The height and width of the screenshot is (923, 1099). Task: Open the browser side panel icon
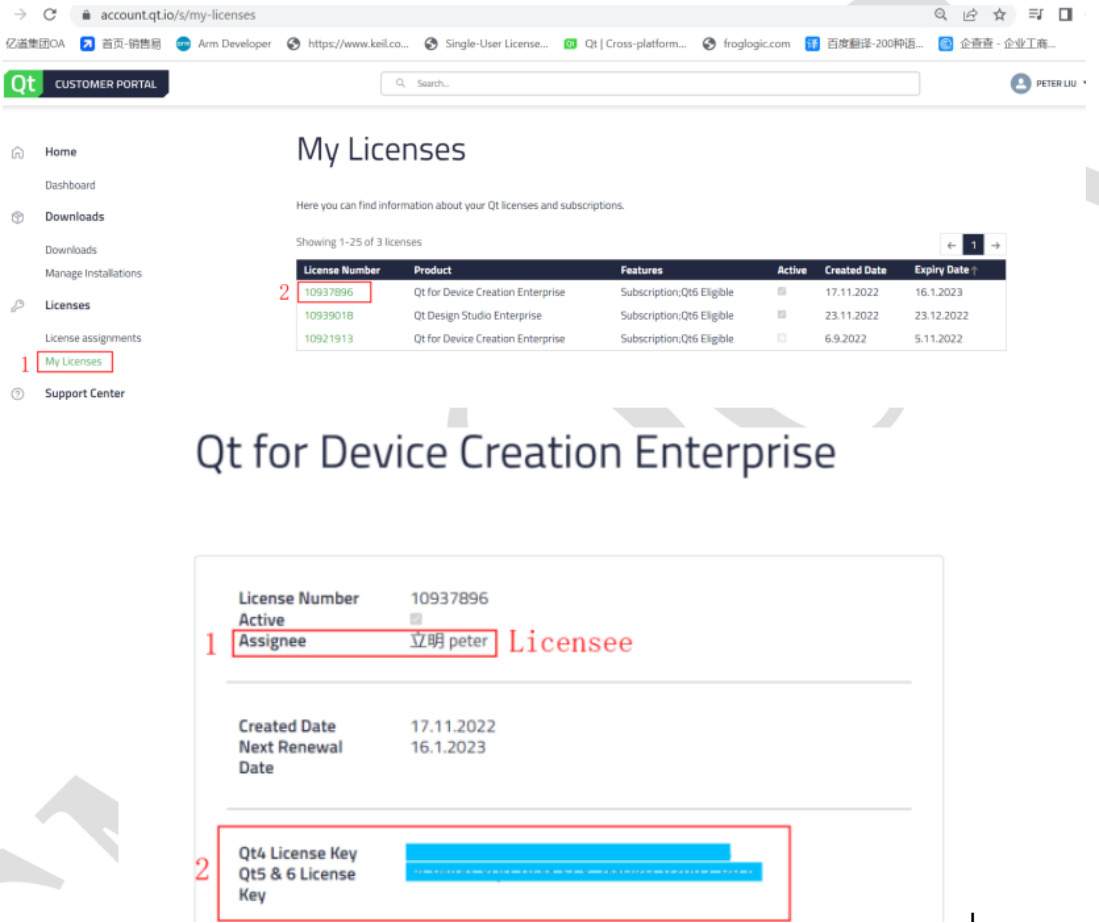click(x=1066, y=15)
